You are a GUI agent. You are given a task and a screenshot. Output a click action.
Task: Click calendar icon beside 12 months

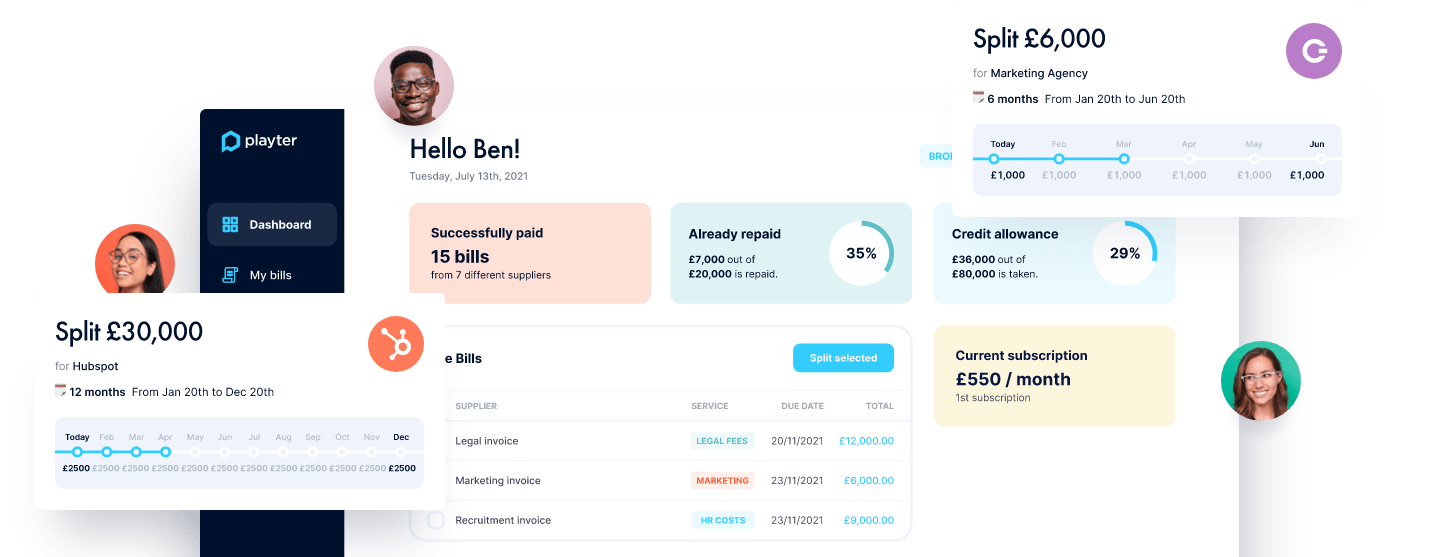[x=60, y=391]
